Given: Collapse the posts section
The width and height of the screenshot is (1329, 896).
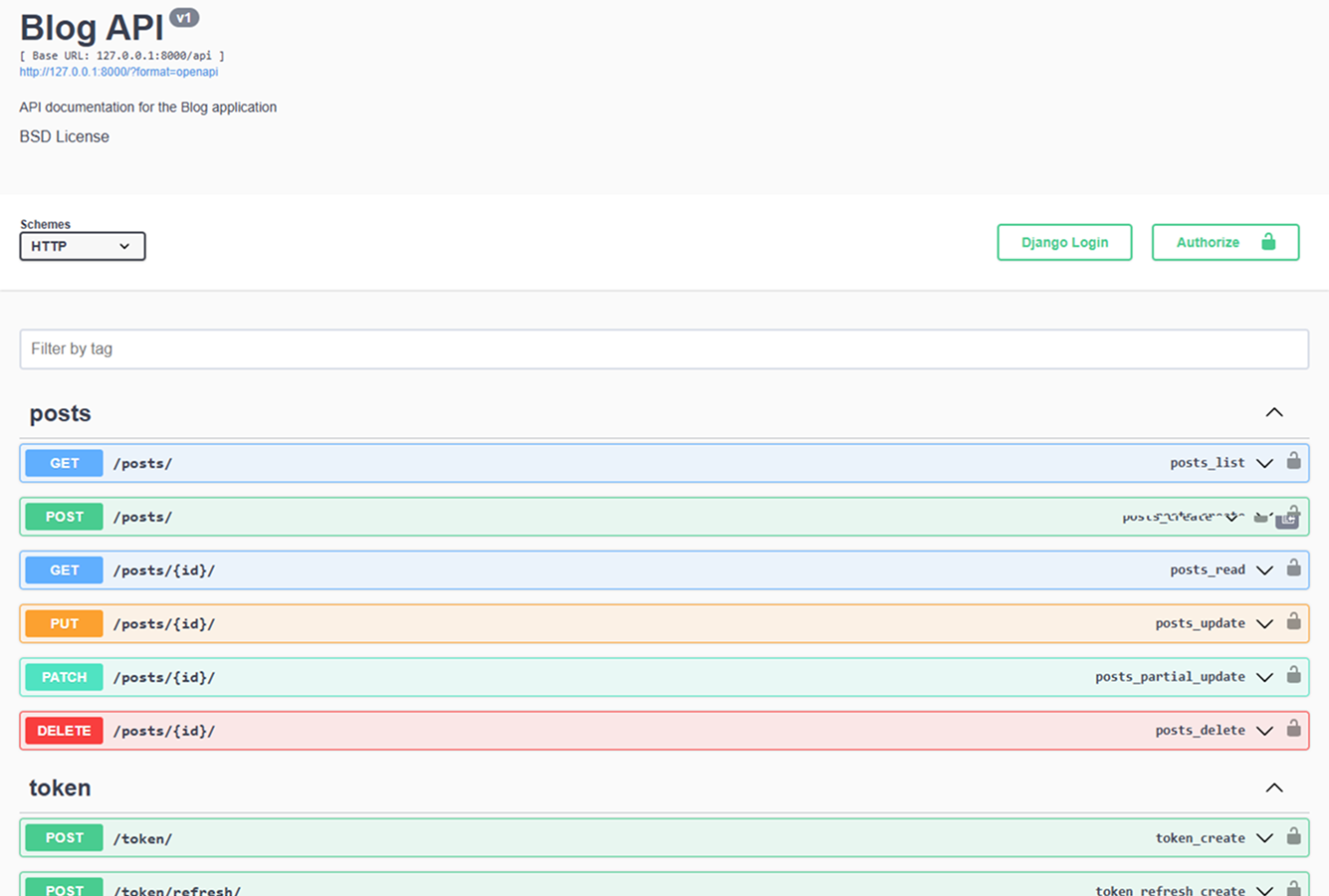Looking at the screenshot, I should [x=1273, y=412].
